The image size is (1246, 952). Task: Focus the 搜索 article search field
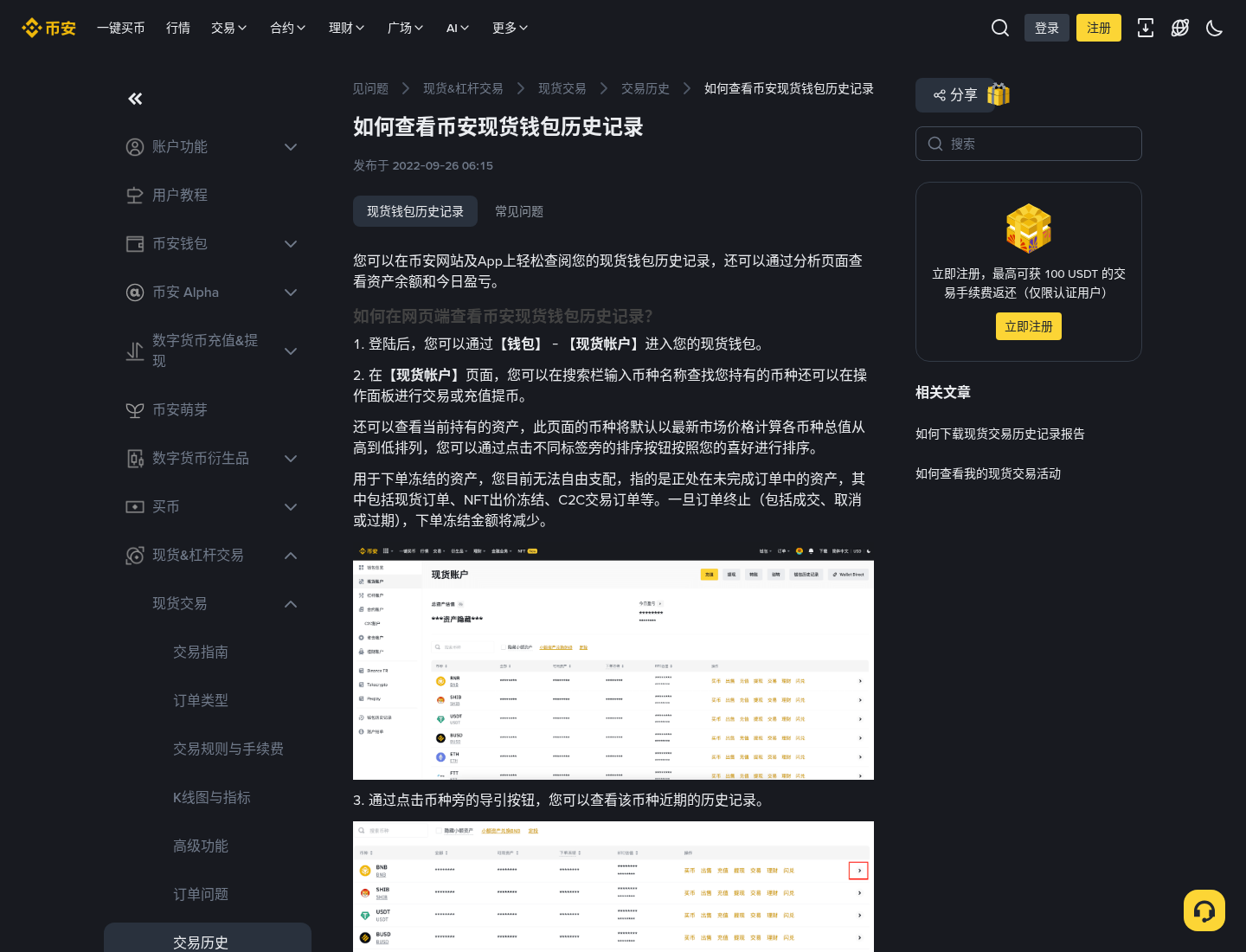pos(1029,144)
